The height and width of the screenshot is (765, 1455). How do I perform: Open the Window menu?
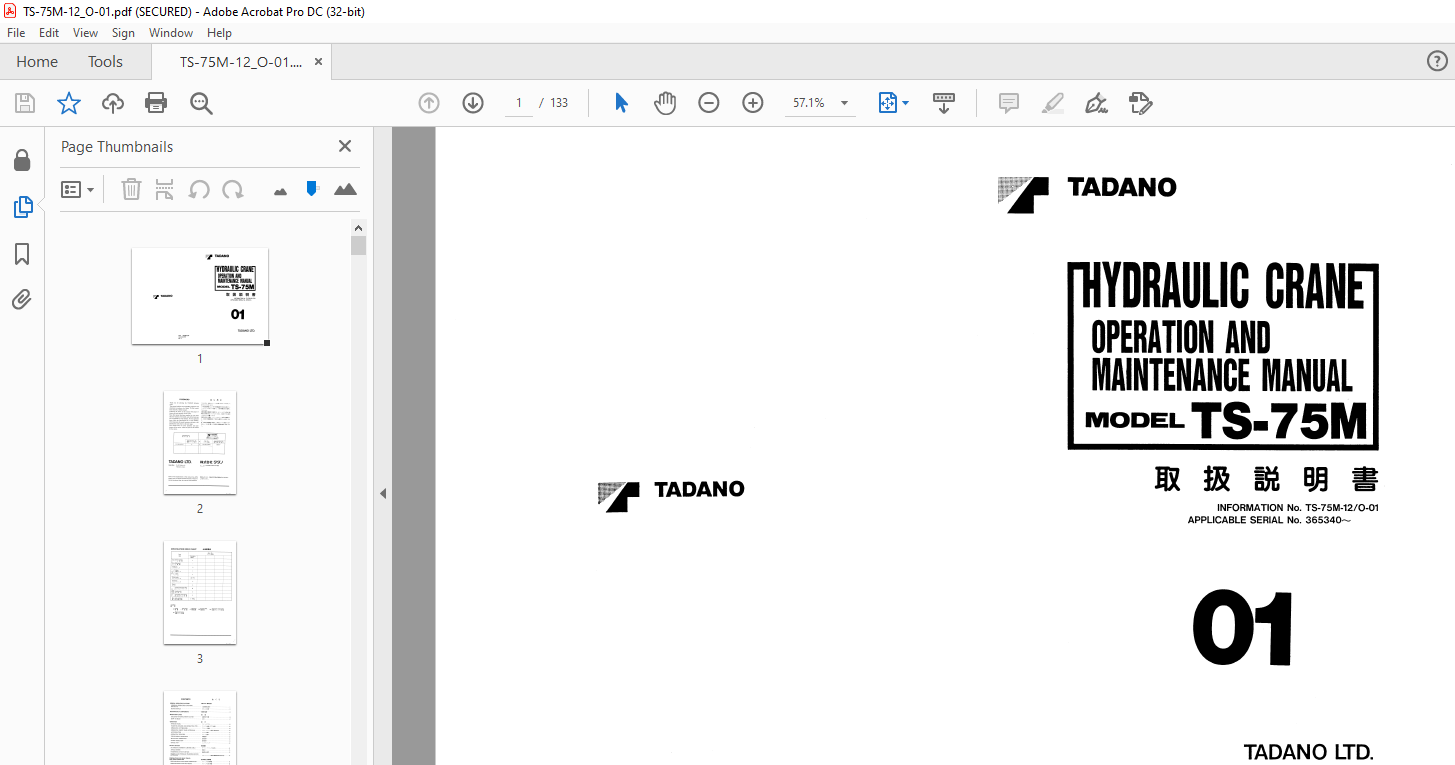tap(171, 33)
